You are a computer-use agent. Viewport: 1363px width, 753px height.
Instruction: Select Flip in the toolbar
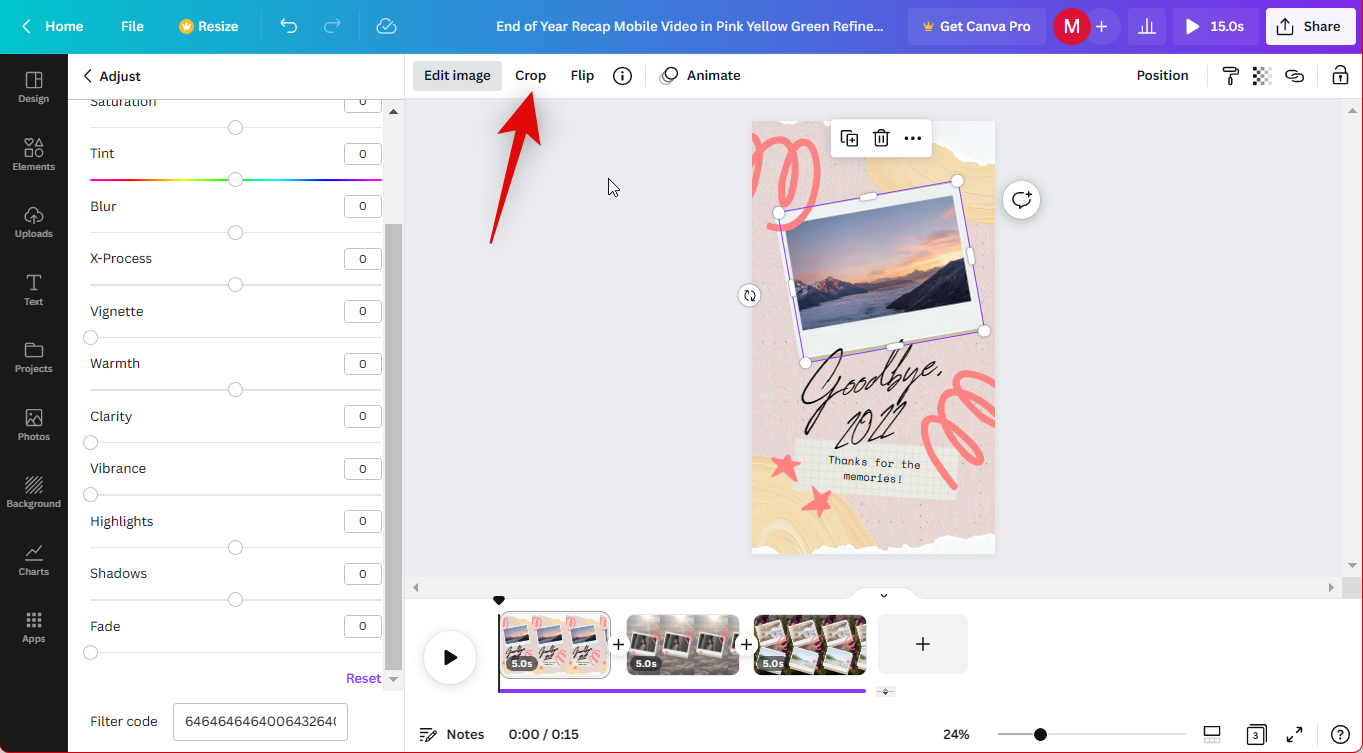point(582,76)
